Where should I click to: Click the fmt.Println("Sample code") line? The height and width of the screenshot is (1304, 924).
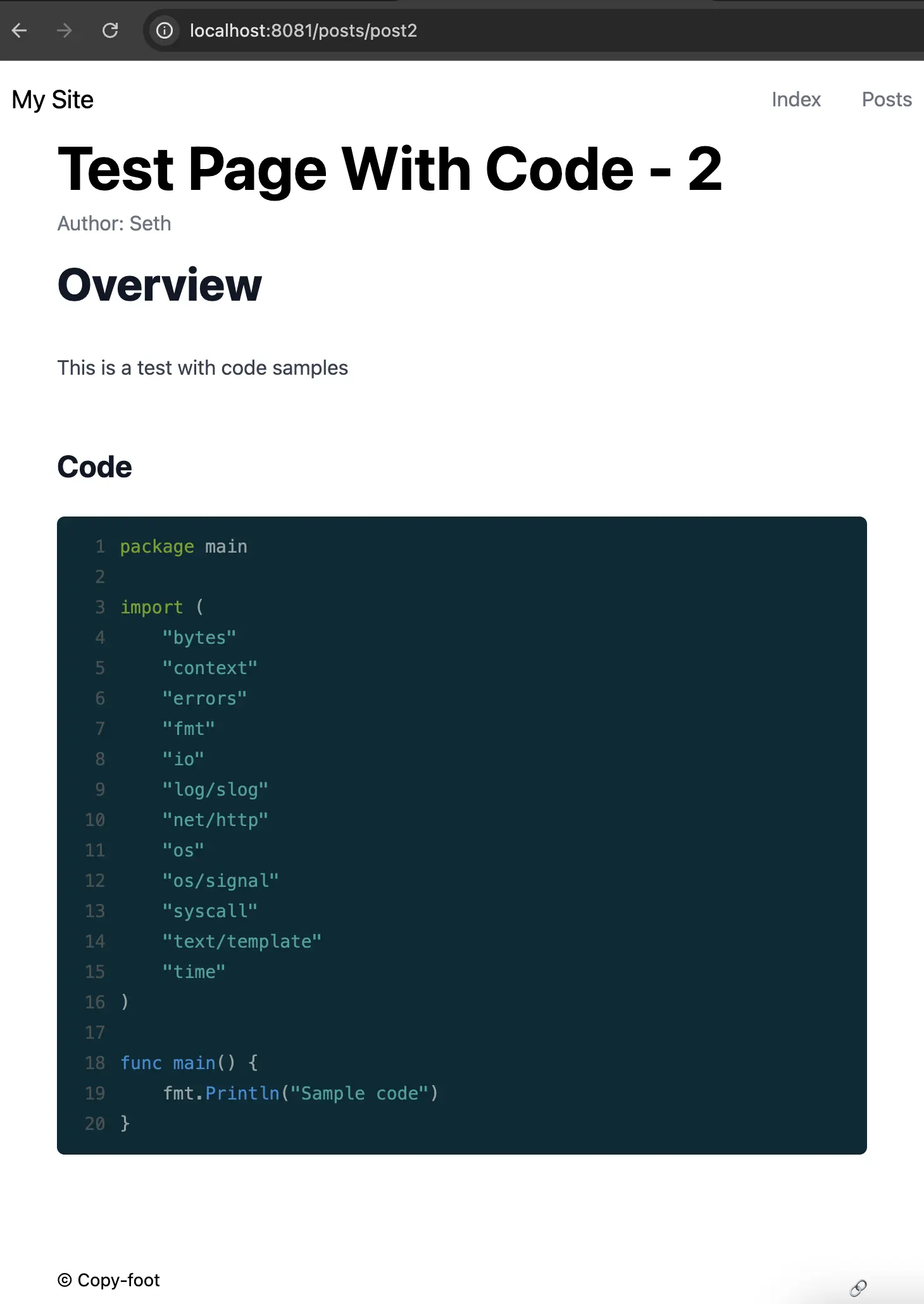pos(300,1093)
